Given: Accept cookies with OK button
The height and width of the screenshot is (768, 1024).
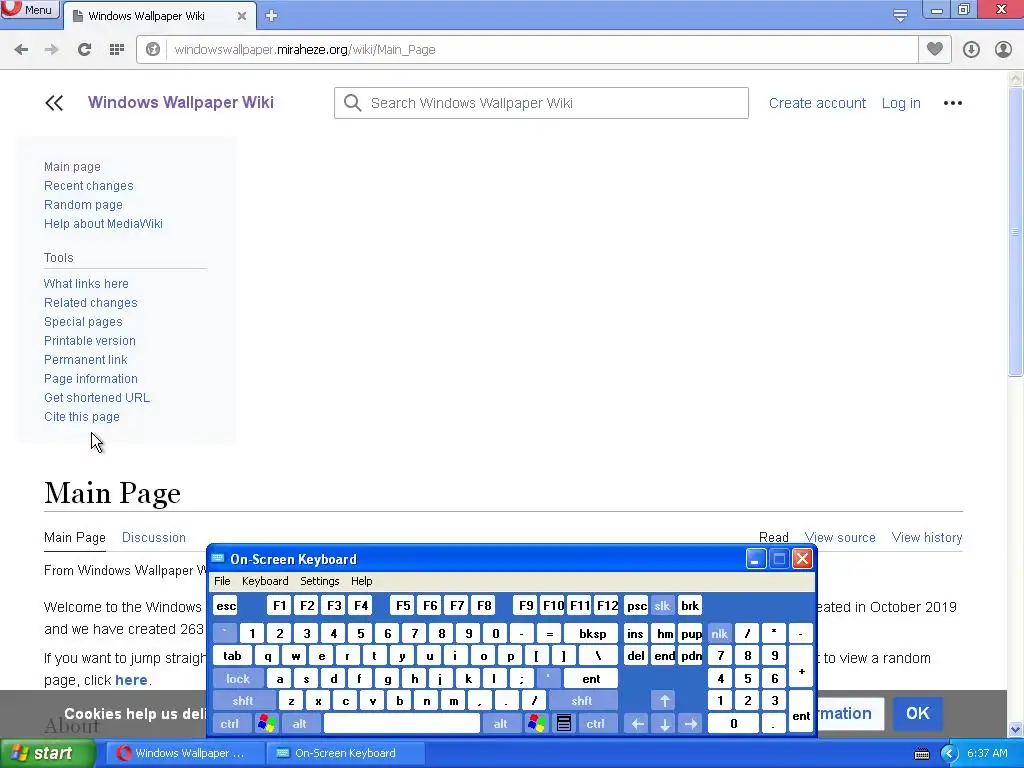Looking at the screenshot, I should coord(918,713).
